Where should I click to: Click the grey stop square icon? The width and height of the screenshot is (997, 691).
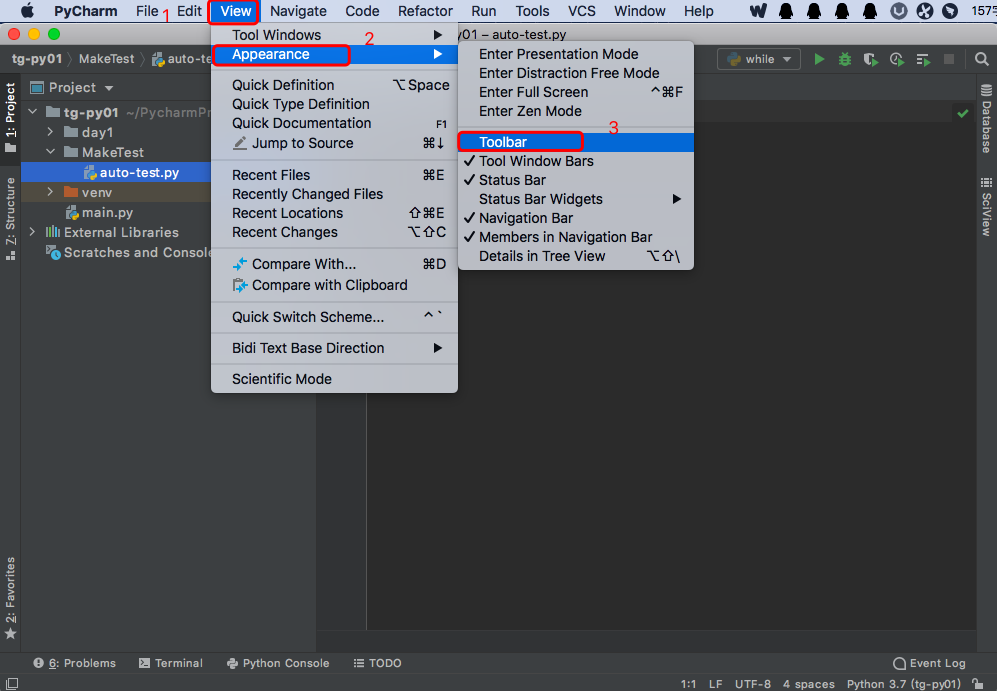[949, 59]
